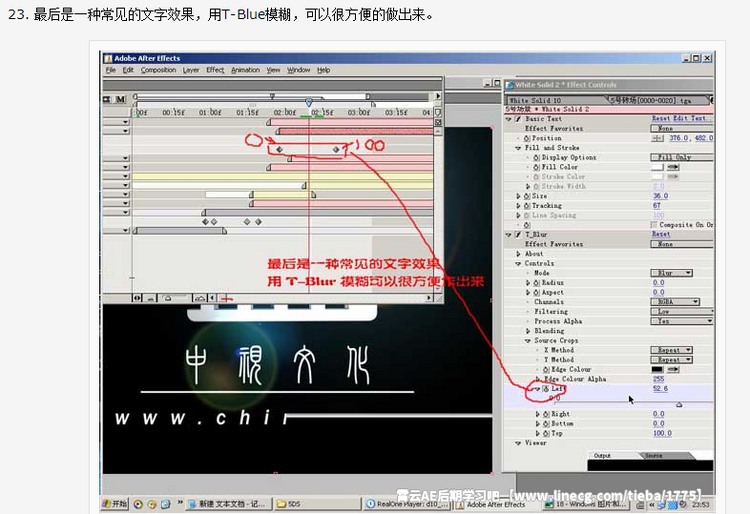Zoom out timeline with bottom-left icon
Viewport: 750px width, 514px height.
[150, 298]
